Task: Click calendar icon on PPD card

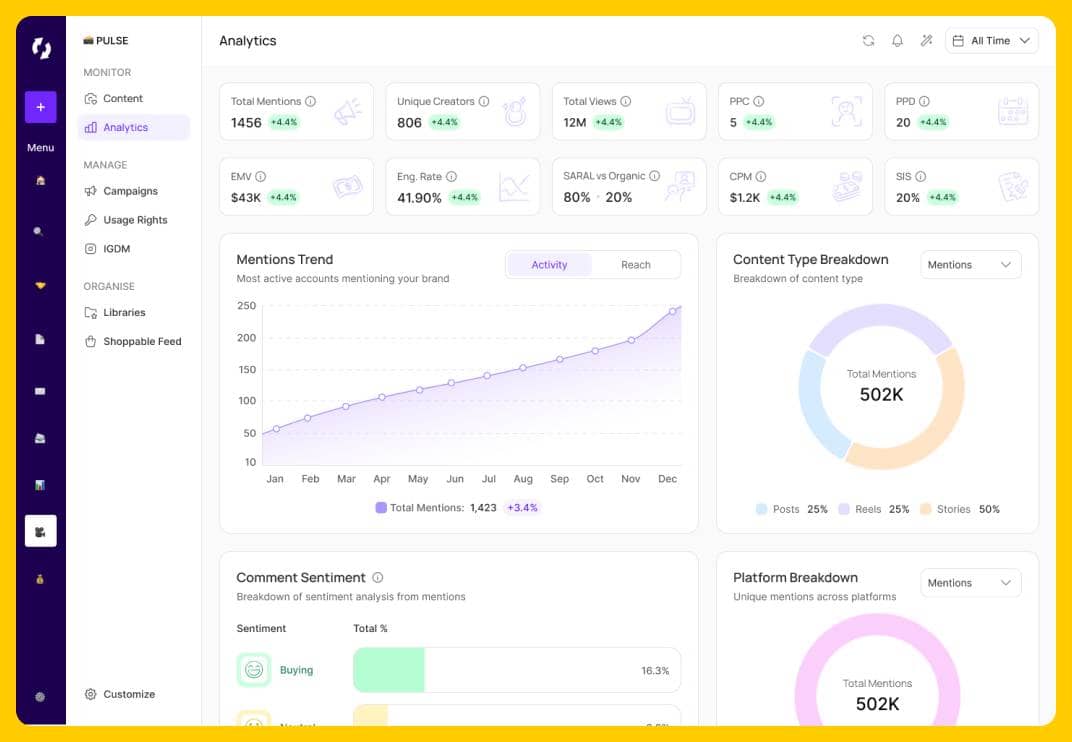Action: point(1013,111)
